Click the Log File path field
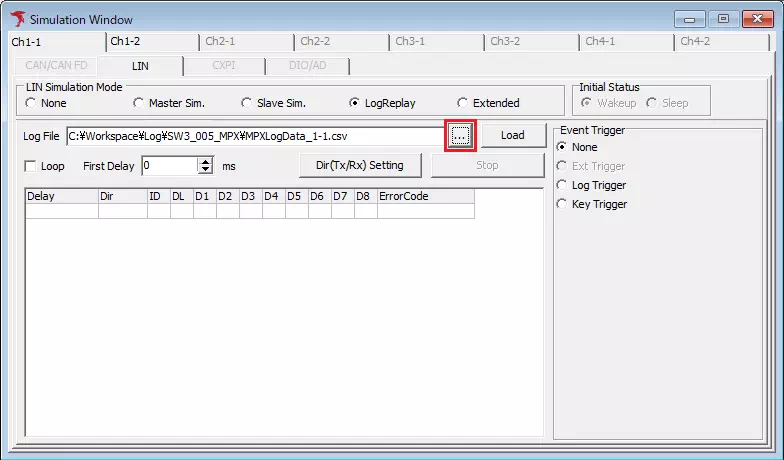Screen dimensions: 784x460 click(255, 135)
